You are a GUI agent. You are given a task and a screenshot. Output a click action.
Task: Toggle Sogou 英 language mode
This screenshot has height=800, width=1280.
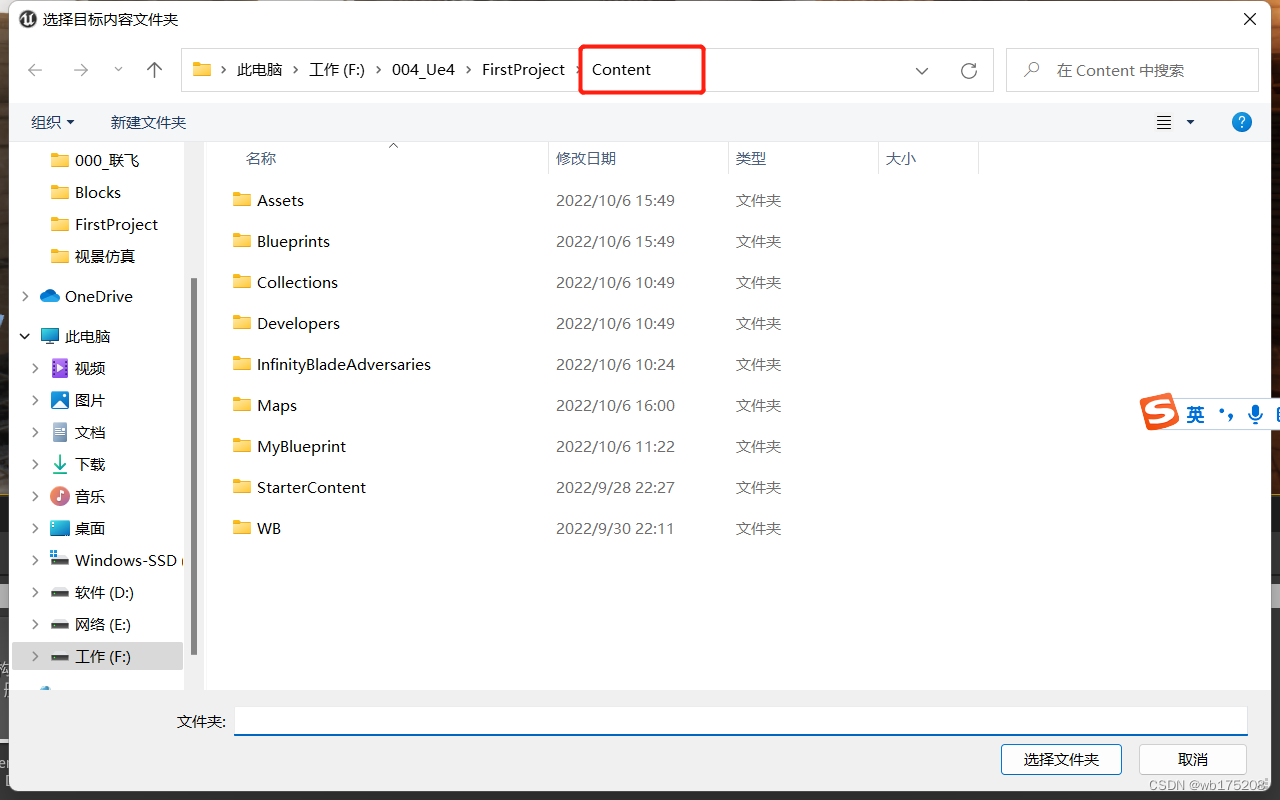pyautogui.click(x=1196, y=414)
